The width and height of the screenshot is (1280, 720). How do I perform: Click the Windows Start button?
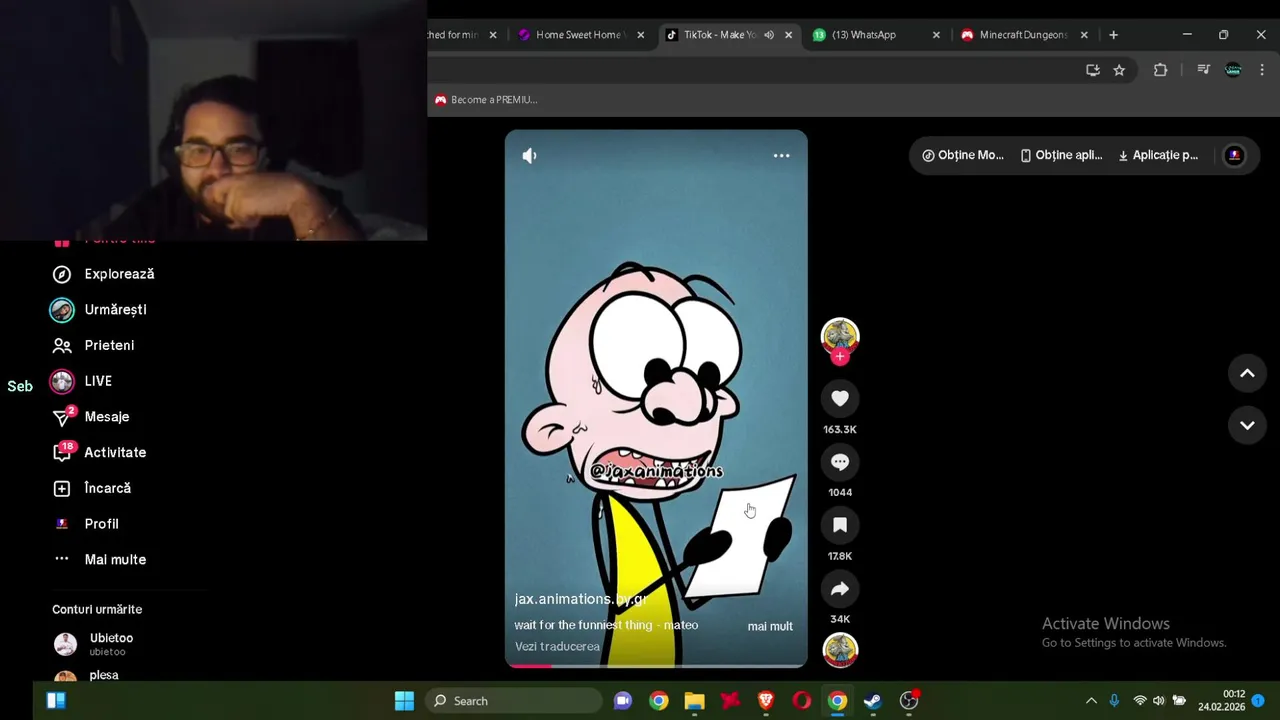tap(404, 701)
